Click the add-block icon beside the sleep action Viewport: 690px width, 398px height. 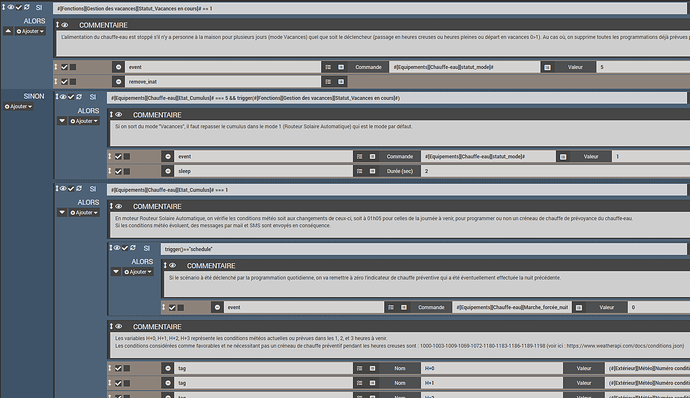click(372, 171)
